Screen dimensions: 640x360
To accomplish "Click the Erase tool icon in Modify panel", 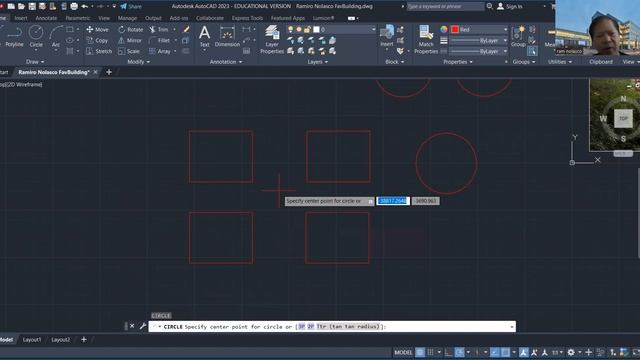I will tap(186, 29).
